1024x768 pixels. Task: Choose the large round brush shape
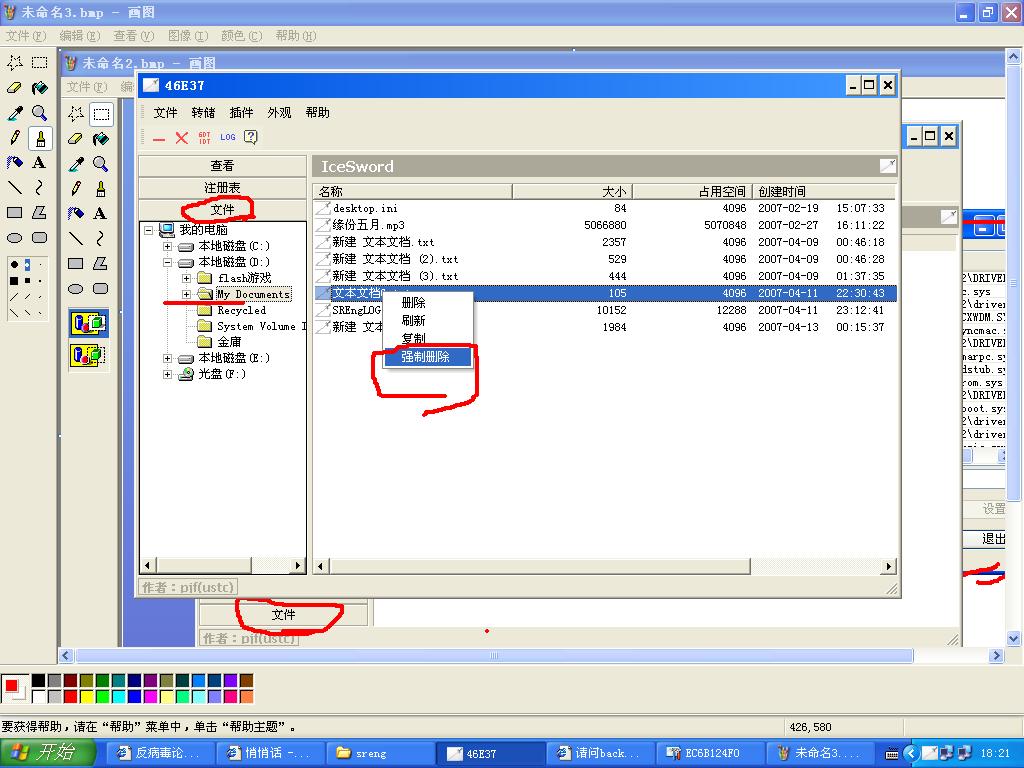[14, 265]
